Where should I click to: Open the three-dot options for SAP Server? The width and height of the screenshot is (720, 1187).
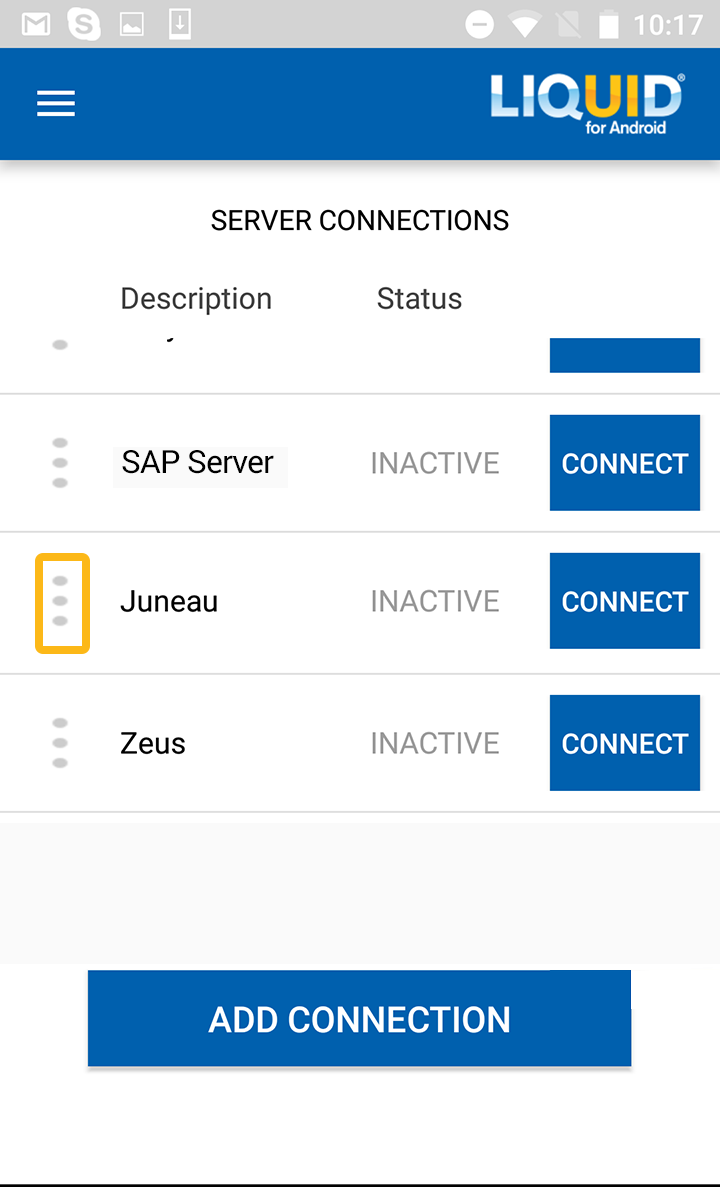[60, 463]
